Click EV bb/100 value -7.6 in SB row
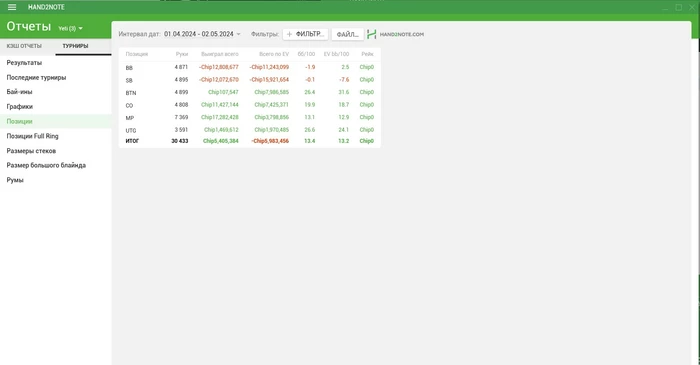This screenshot has width=700, height=365. click(x=344, y=80)
